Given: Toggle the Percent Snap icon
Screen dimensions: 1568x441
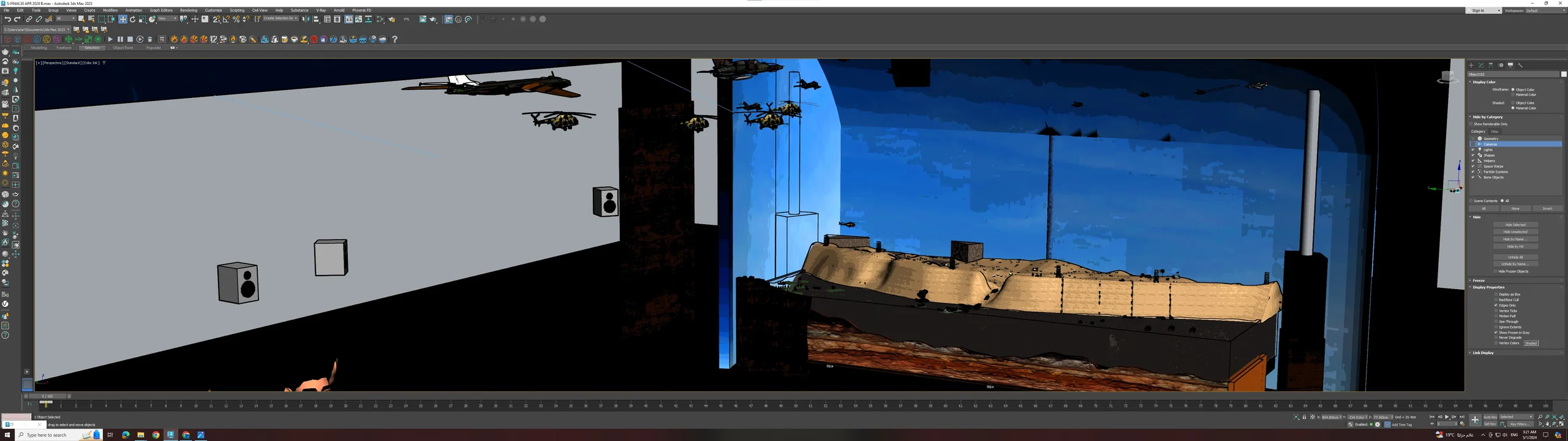Looking at the screenshot, I should coord(236,19).
